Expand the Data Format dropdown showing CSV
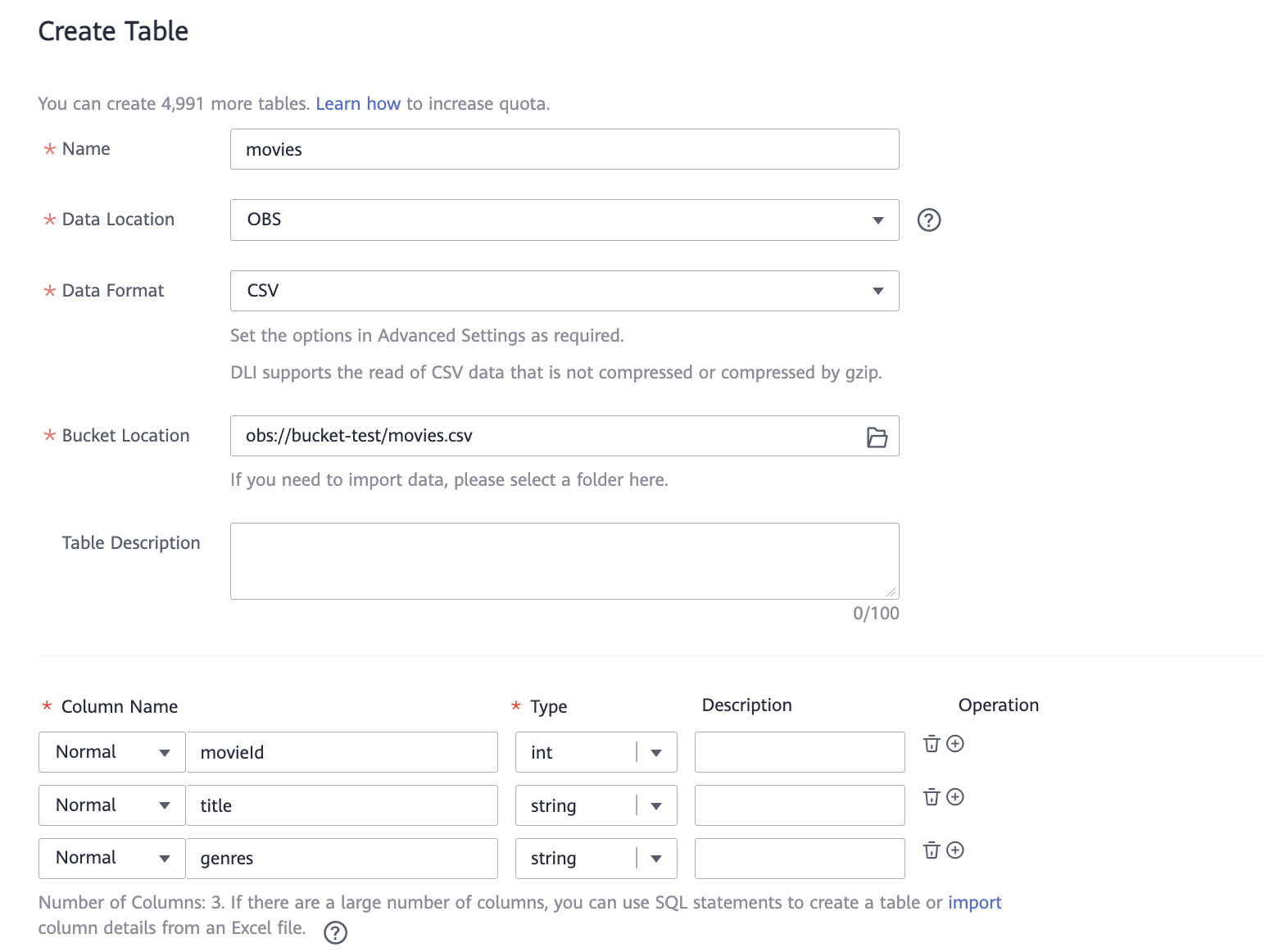 564,291
